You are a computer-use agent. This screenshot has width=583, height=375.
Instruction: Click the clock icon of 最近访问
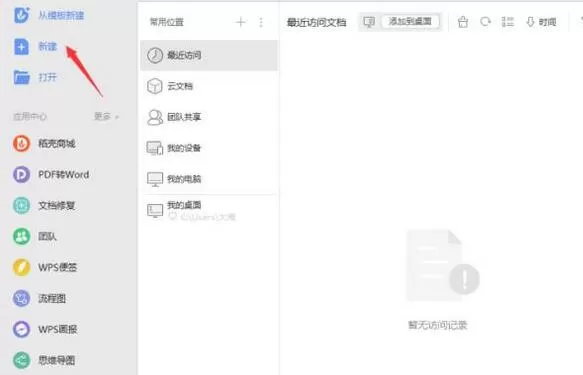pos(155,55)
